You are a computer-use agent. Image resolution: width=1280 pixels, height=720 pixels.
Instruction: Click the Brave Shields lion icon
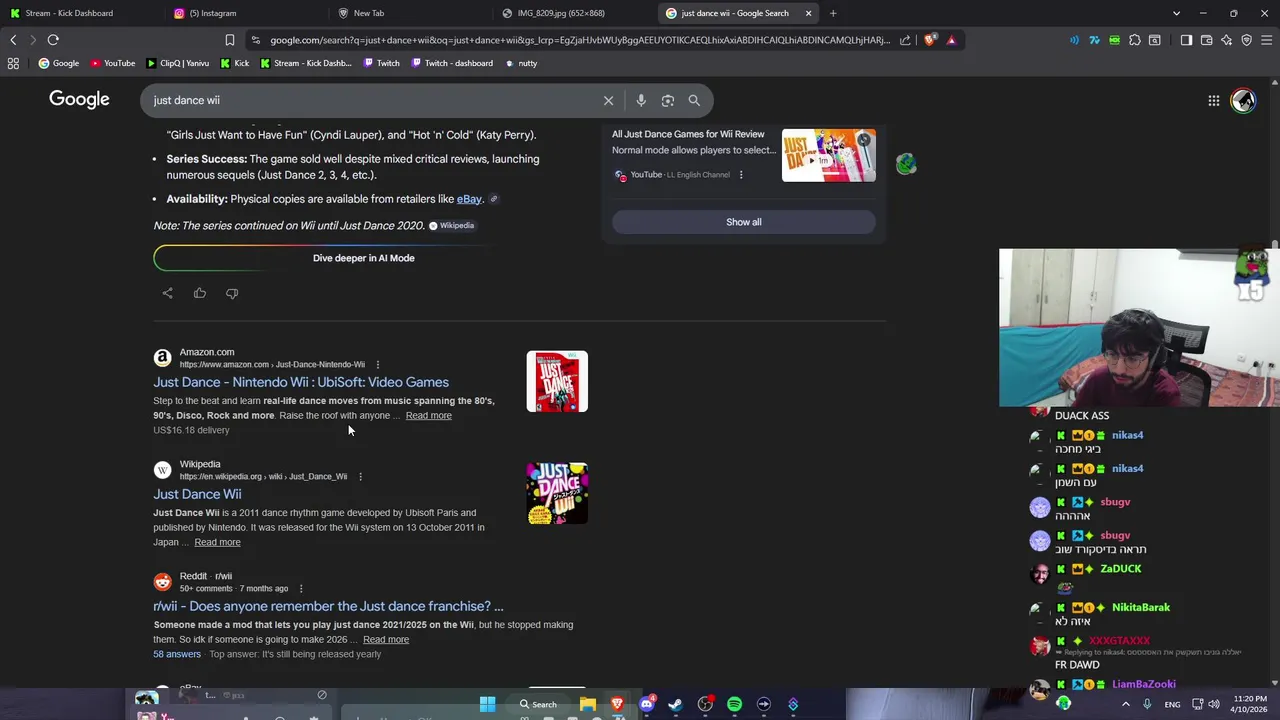pos(930,40)
